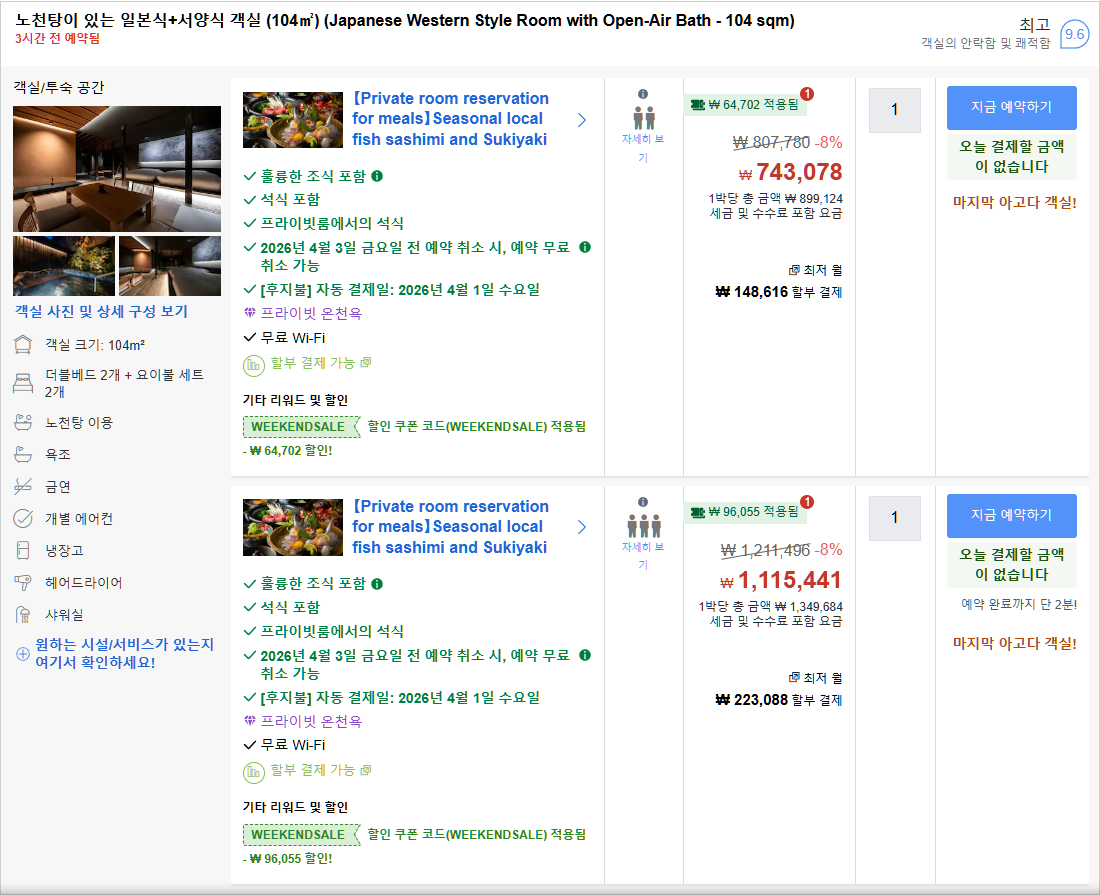Click the hair dryer icon
Screen dimensions: 1100x895
(x=23, y=582)
